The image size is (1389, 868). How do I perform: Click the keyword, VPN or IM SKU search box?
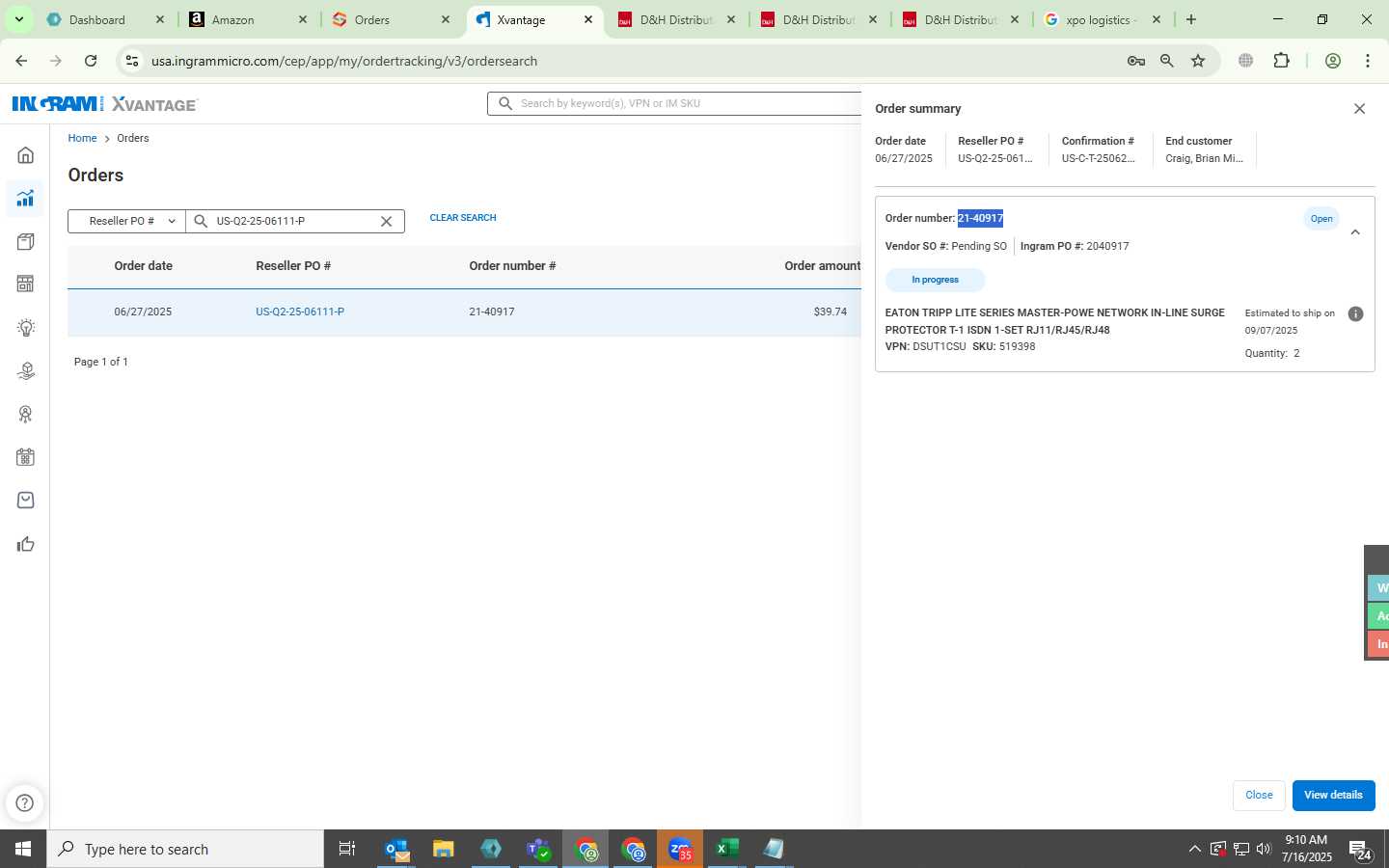(675, 103)
